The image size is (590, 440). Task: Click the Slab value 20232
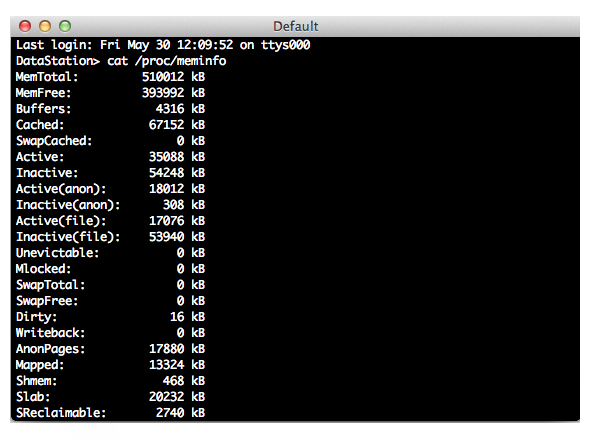tap(166, 397)
